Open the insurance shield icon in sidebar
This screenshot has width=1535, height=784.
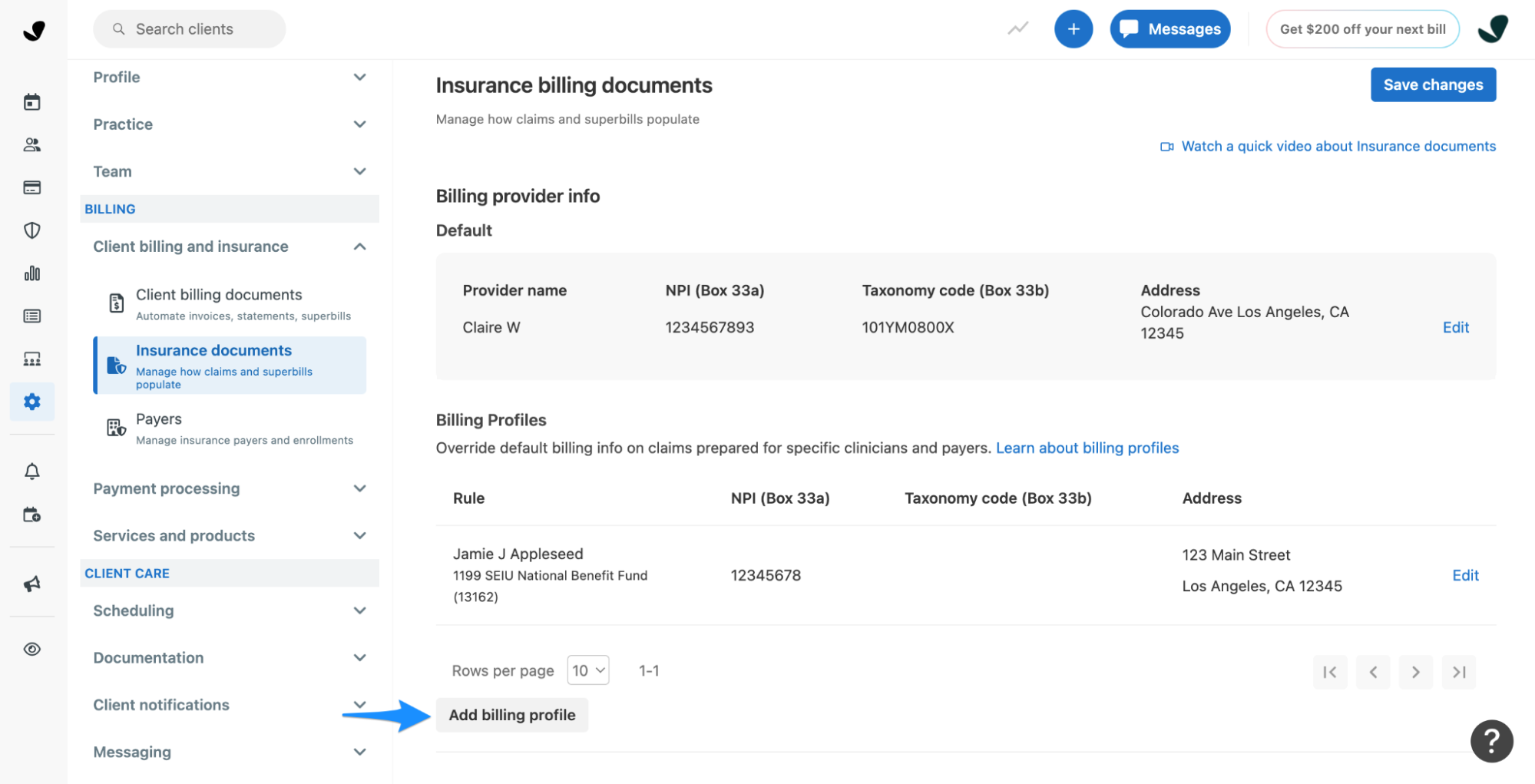(31, 230)
